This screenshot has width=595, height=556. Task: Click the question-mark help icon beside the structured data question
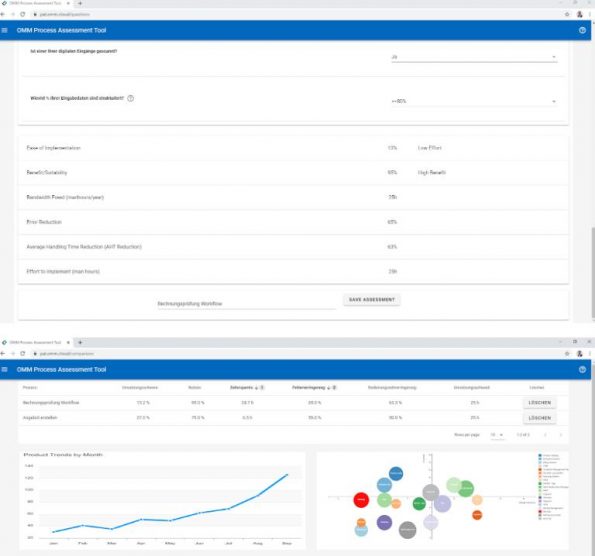coord(131,98)
